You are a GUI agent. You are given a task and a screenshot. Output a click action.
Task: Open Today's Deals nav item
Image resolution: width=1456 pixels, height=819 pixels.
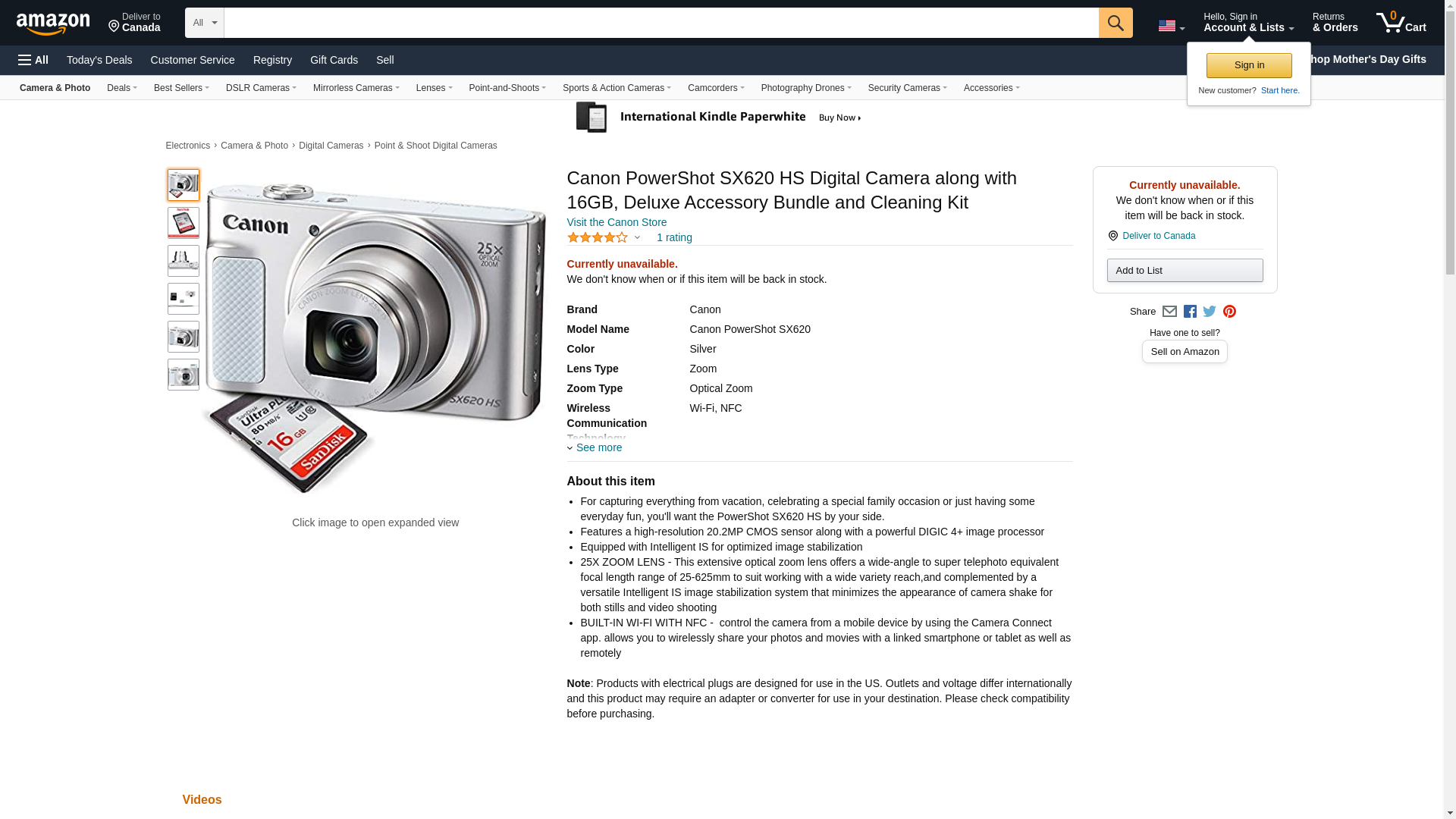tap(99, 60)
